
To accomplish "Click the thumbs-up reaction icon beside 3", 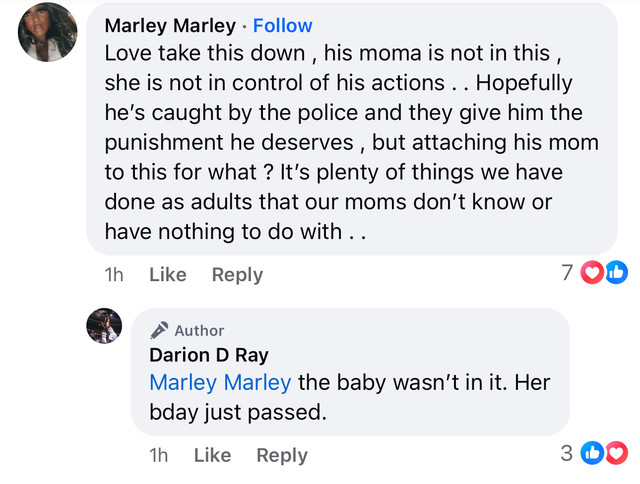I will point(592,454).
